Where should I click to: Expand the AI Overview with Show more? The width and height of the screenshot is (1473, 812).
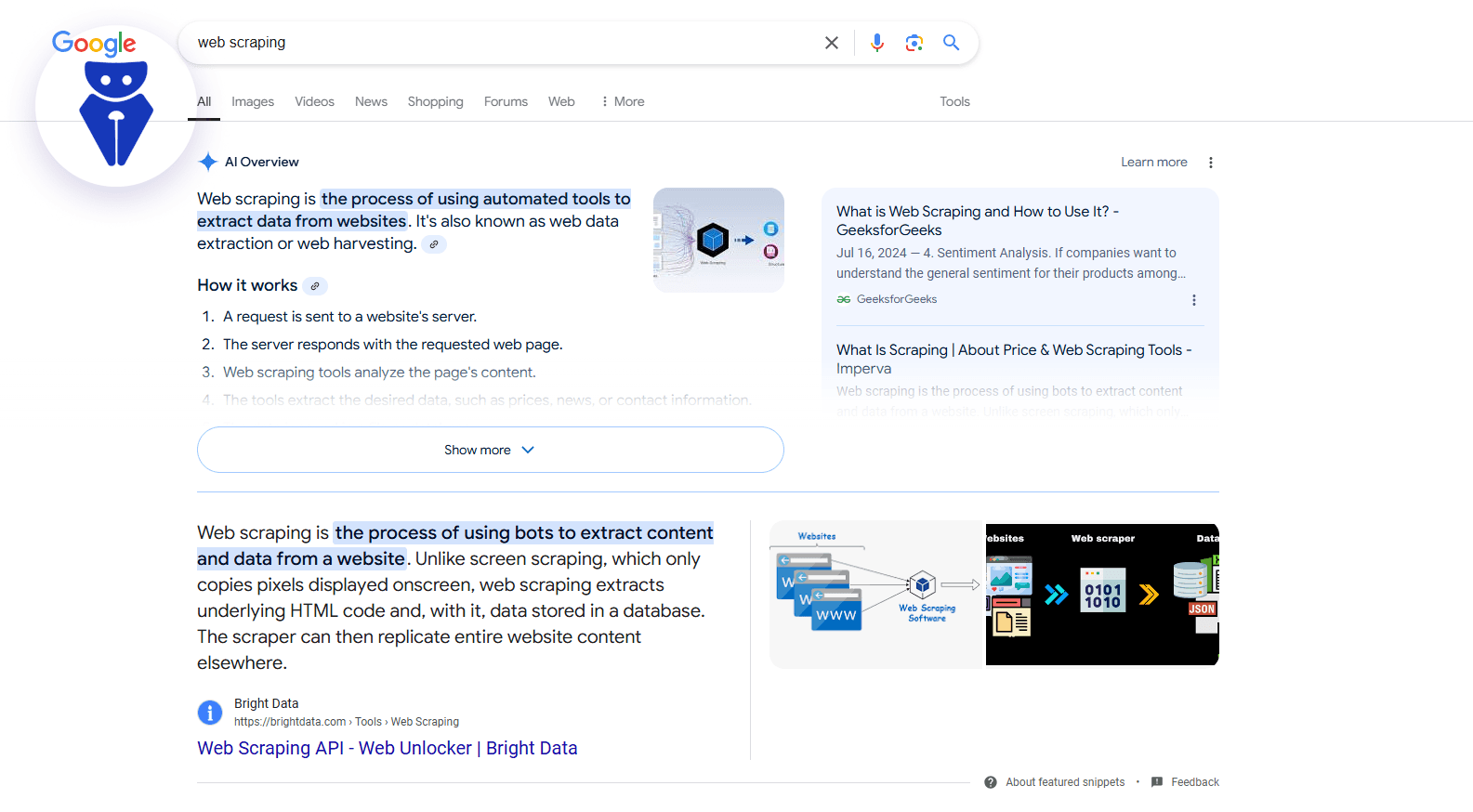click(490, 450)
